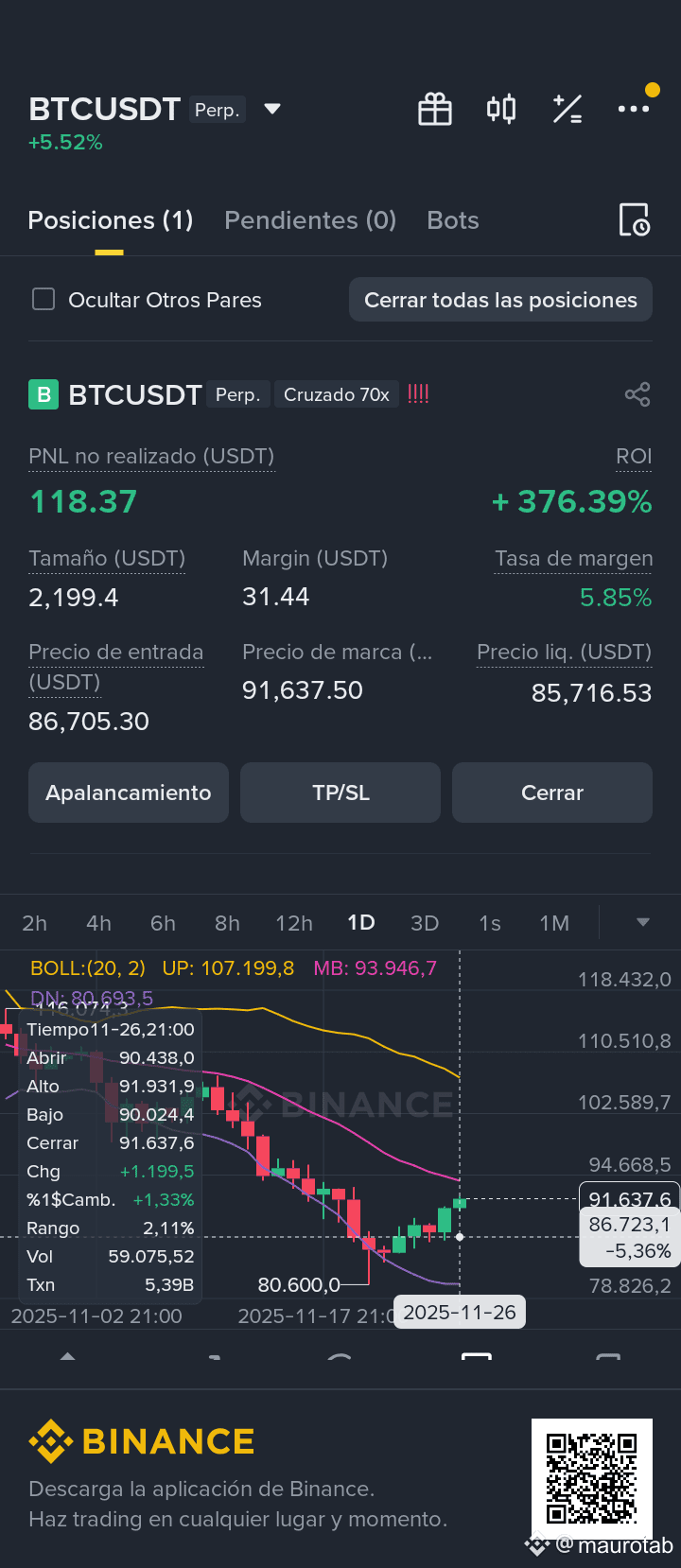Select the 4h chart timeframe
Screen dimensions: 681x1568
click(x=98, y=923)
